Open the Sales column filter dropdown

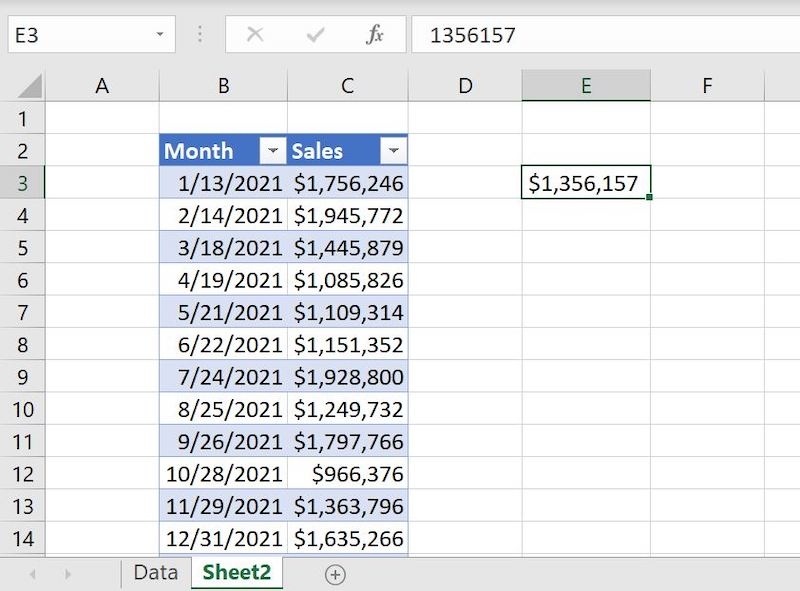tap(393, 150)
